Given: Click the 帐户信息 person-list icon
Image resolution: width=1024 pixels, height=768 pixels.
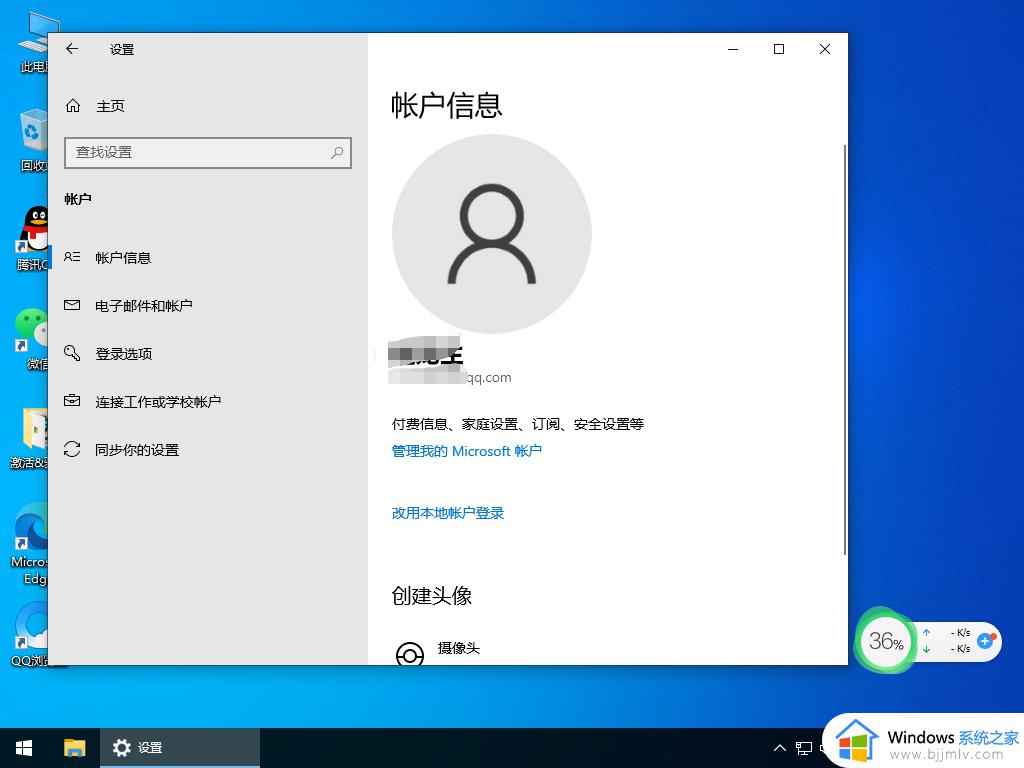Looking at the screenshot, I should tap(72, 257).
